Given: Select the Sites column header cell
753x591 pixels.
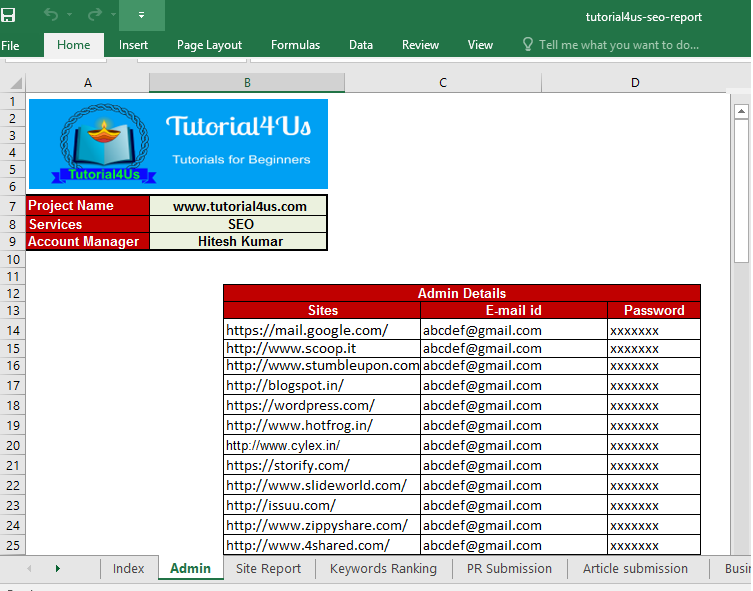Looking at the screenshot, I should click(322, 310).
